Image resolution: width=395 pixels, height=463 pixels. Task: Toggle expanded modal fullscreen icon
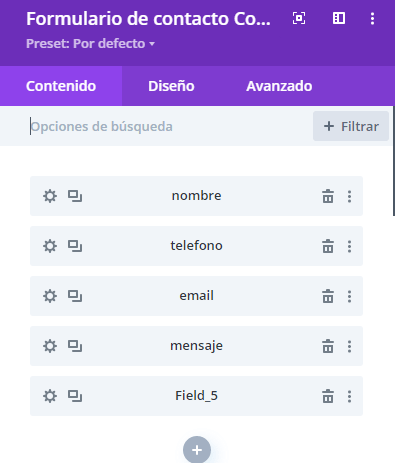click(299, 18)
